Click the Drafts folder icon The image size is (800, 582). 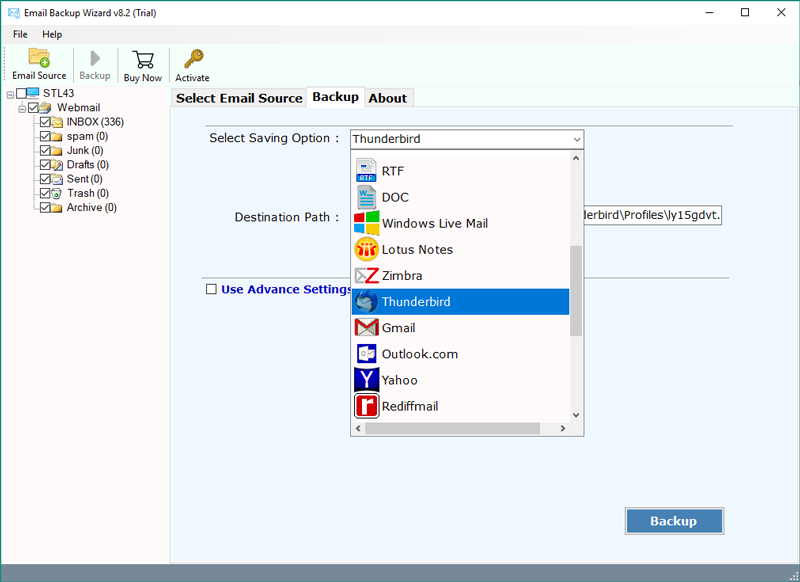click(57, 165)
